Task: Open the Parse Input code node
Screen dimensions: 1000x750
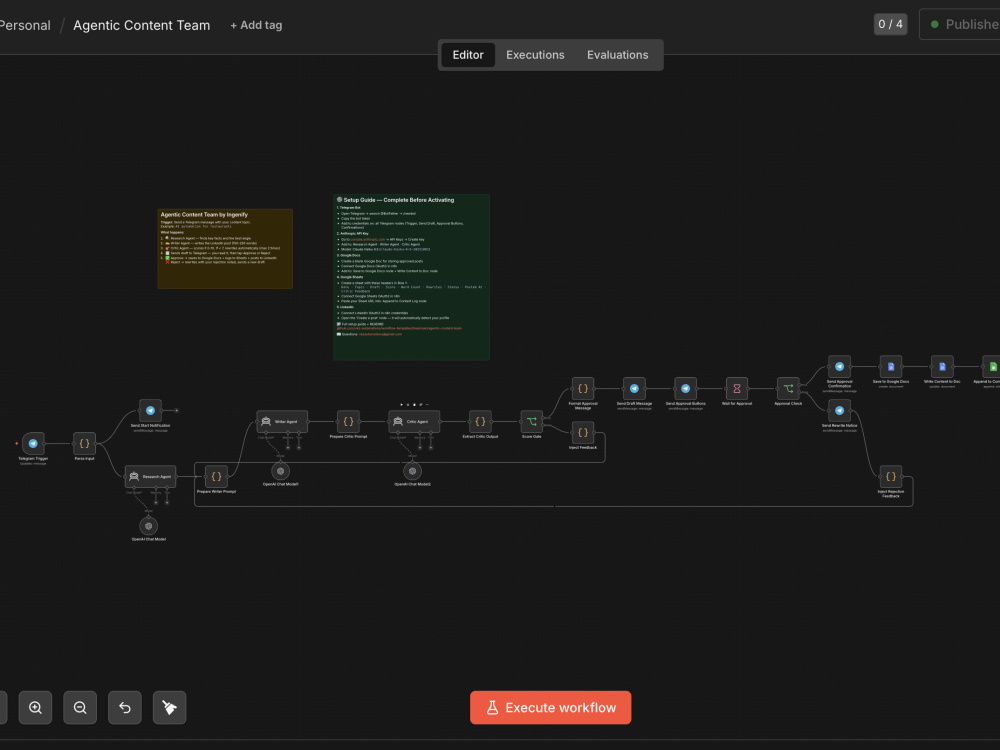Action: point(84,443)
